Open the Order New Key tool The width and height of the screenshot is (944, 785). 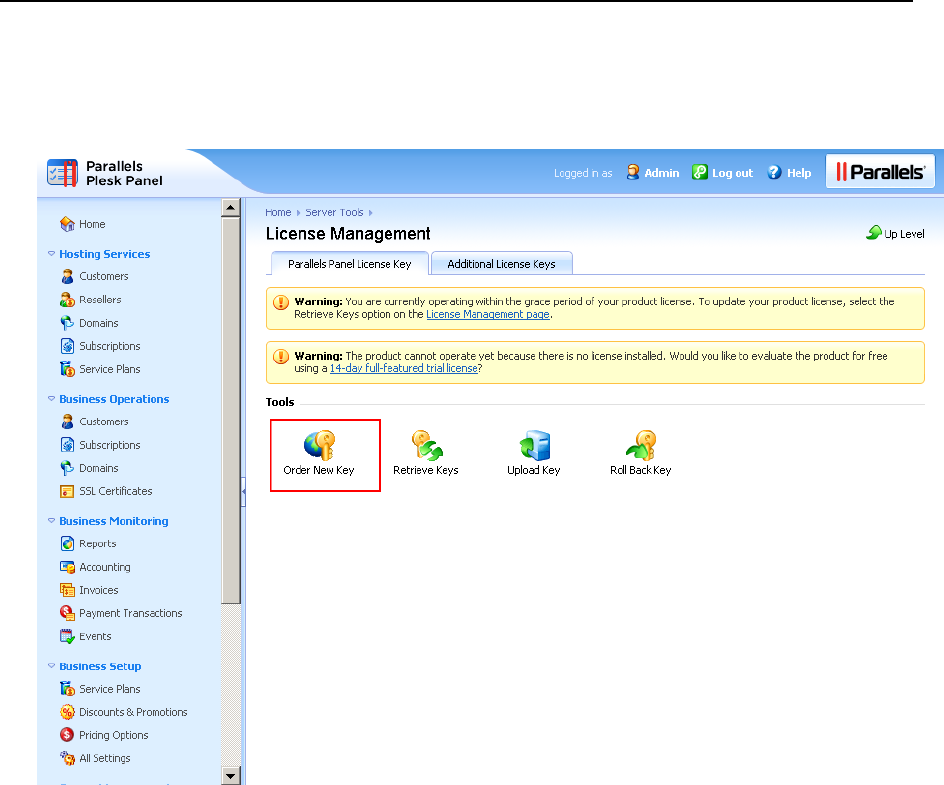point(319,455)
